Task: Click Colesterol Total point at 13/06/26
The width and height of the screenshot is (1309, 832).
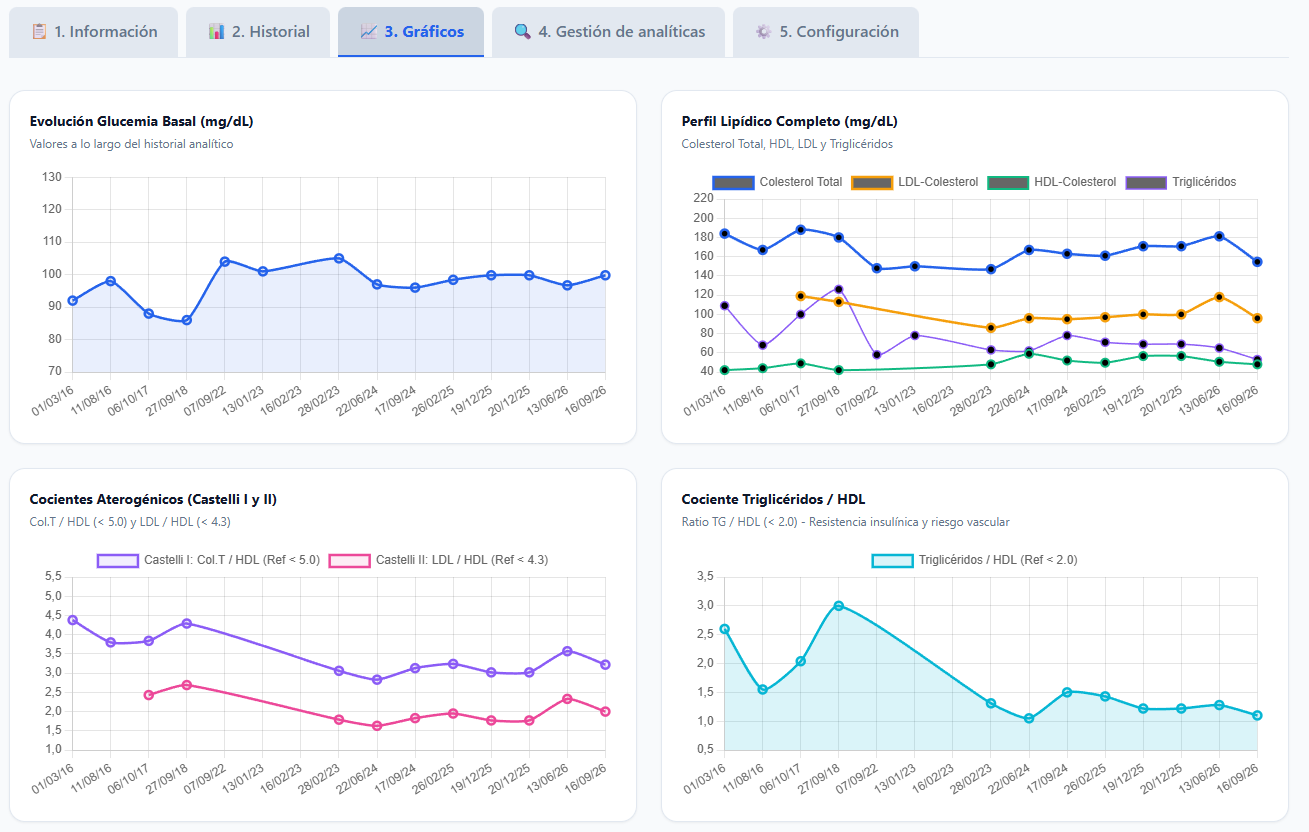Action: [1219, 236]
